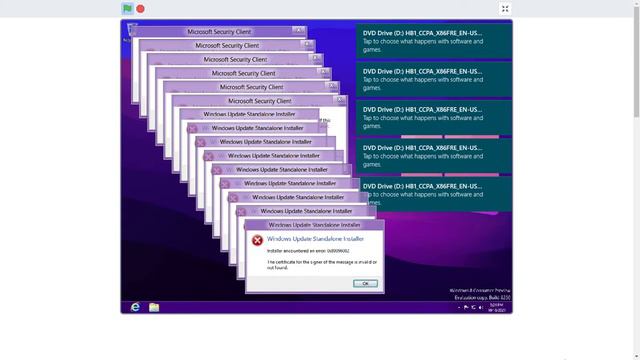Tap the second DVD Drive (D:) notification from top

tap(434, 80)
